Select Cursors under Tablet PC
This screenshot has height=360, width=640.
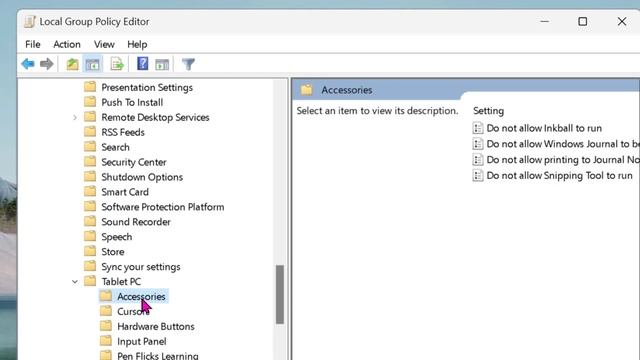pos(133,312)
